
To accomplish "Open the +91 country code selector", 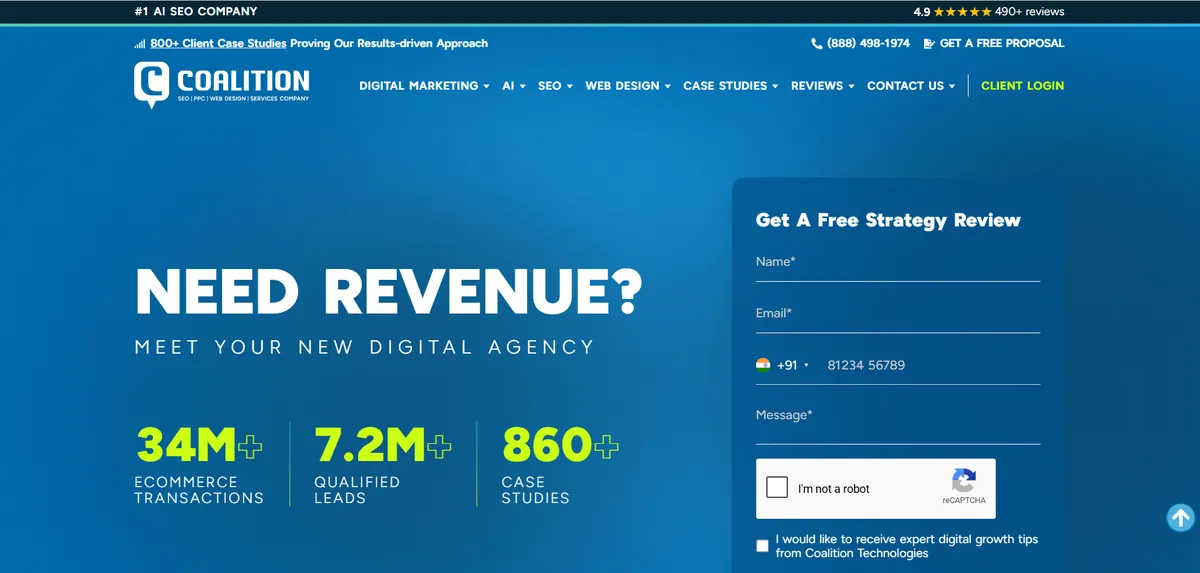I will (x=783, y=365).
